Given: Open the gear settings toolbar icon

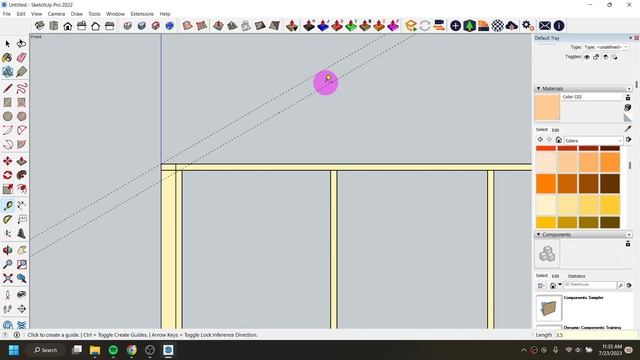Looking at the screenshot, I should click(527, 26).
